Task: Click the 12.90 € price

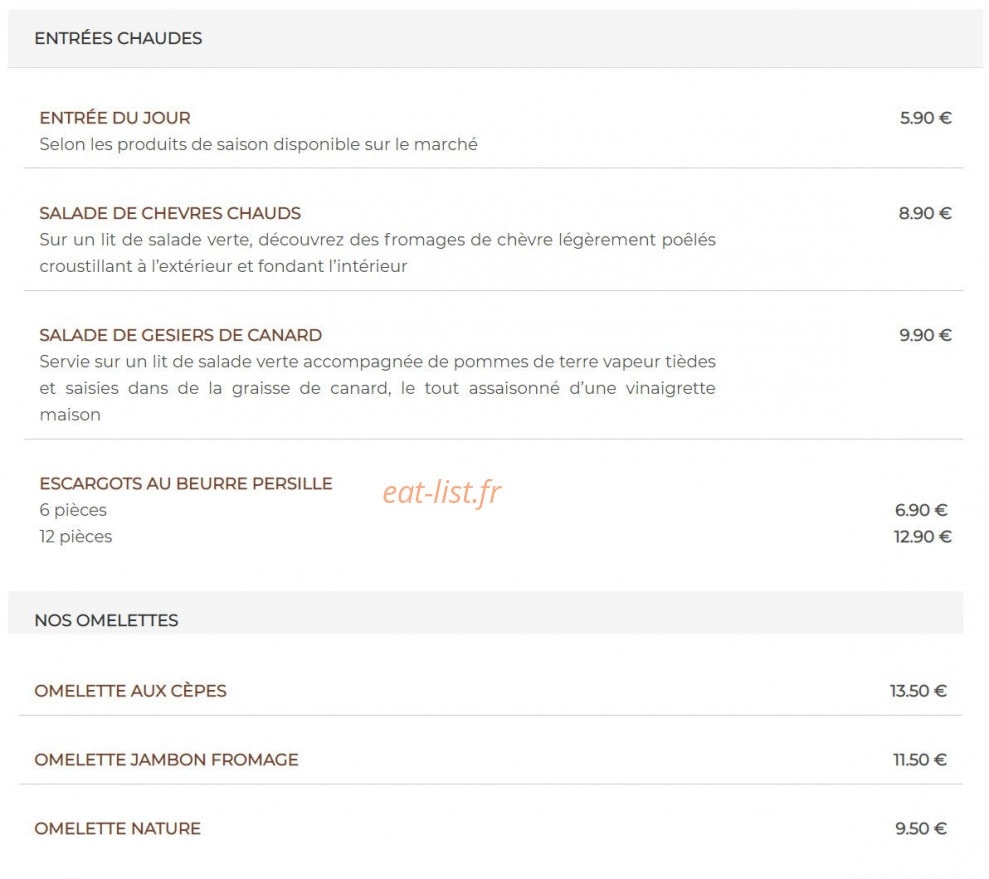Action: click(x=922, y=537)
